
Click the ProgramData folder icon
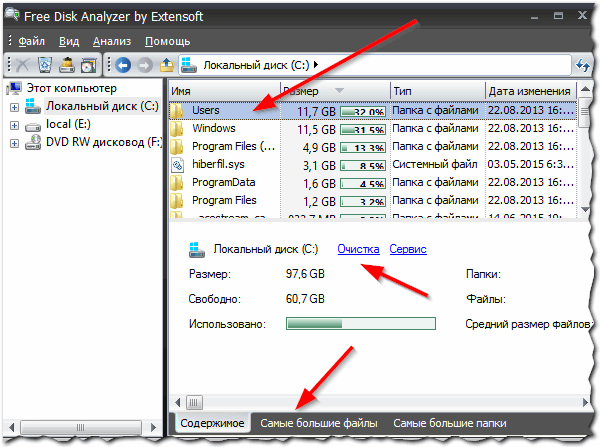(177, 183)
